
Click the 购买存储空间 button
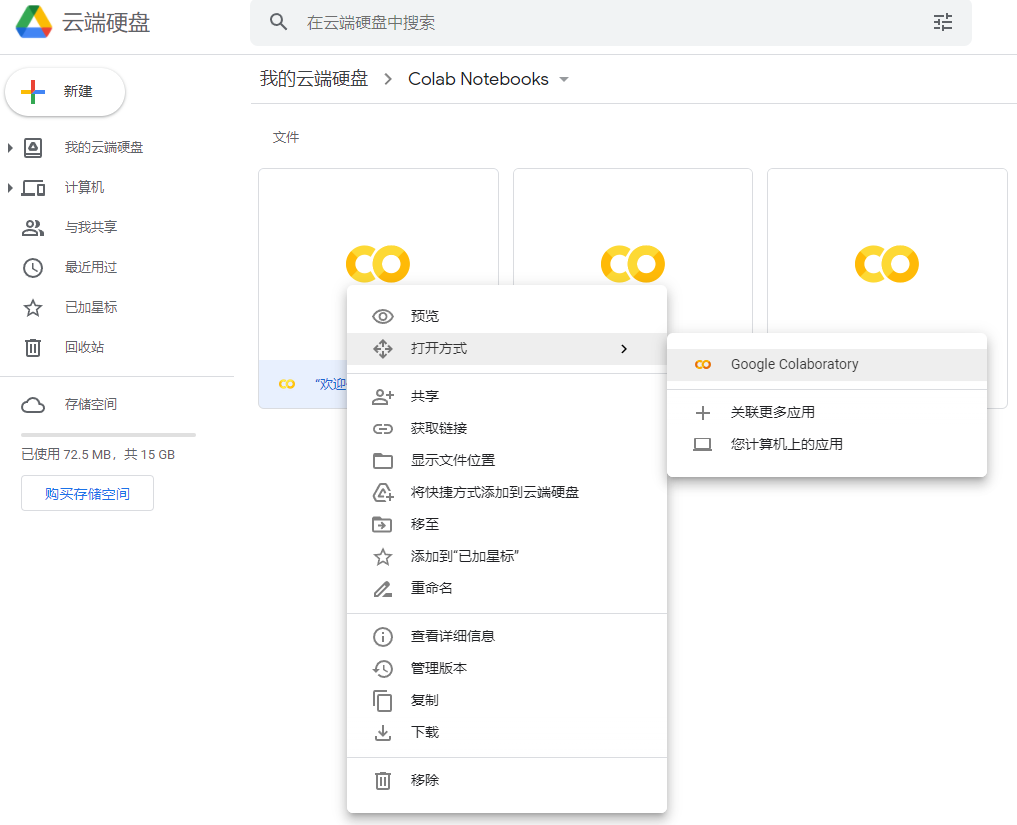(87, 492)
